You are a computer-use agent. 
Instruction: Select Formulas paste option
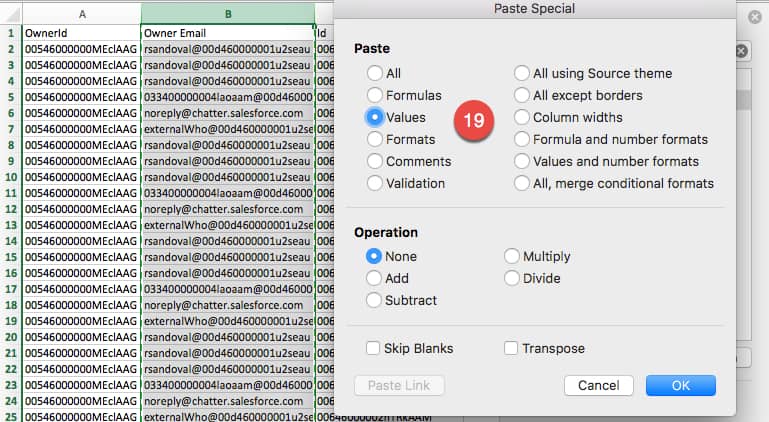click(x=376, y=95)
